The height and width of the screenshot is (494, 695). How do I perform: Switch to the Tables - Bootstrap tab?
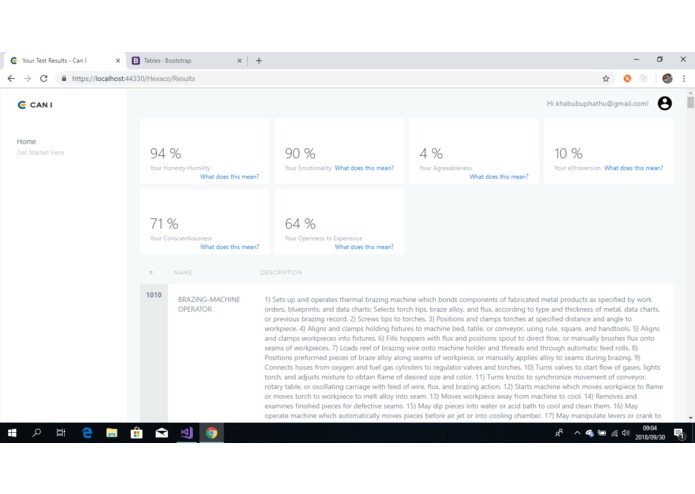click(x=186, y=61)
